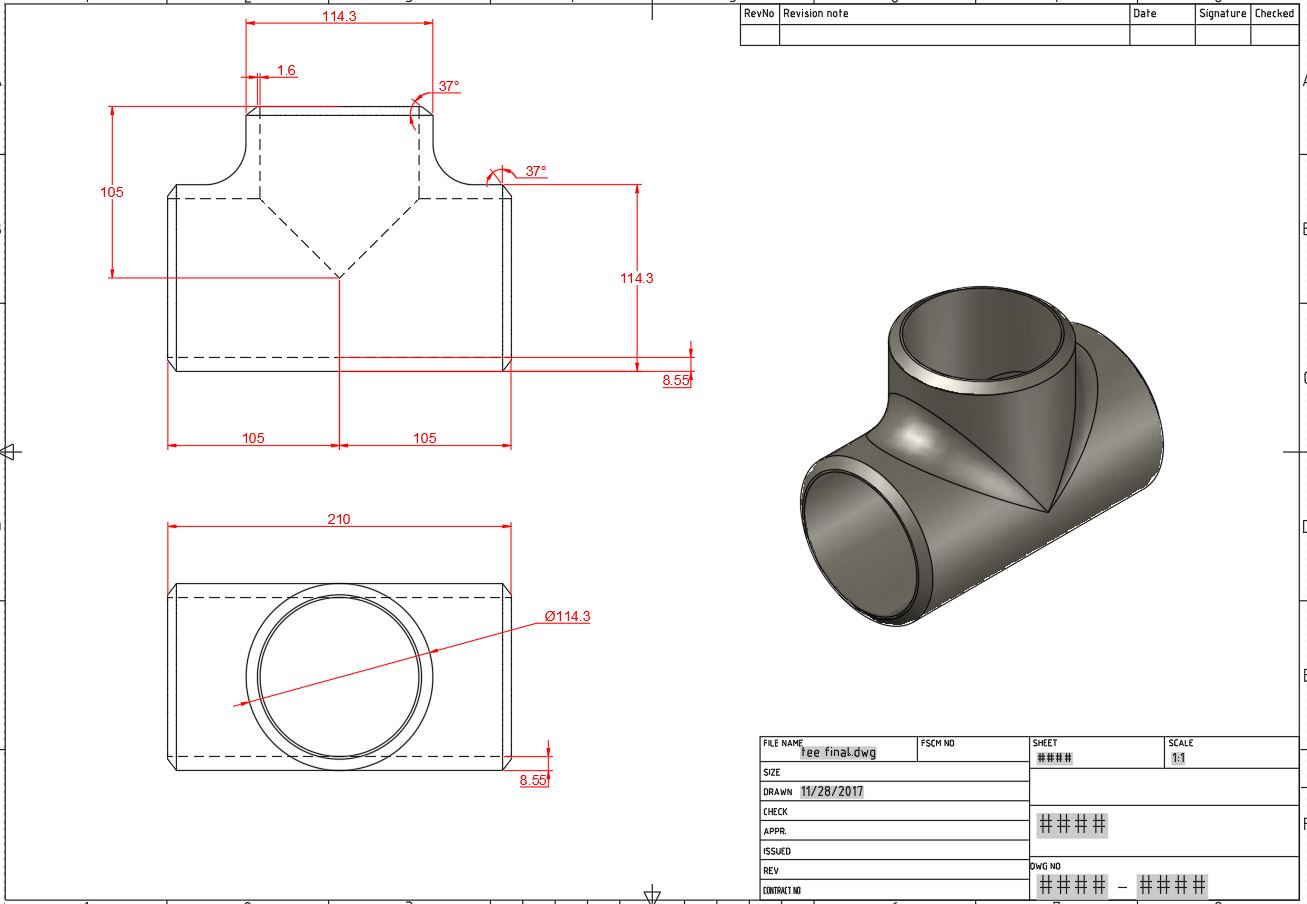1307x904 pixels.
Task: Select the 1:1 scale value
Action: (1176, 757)
